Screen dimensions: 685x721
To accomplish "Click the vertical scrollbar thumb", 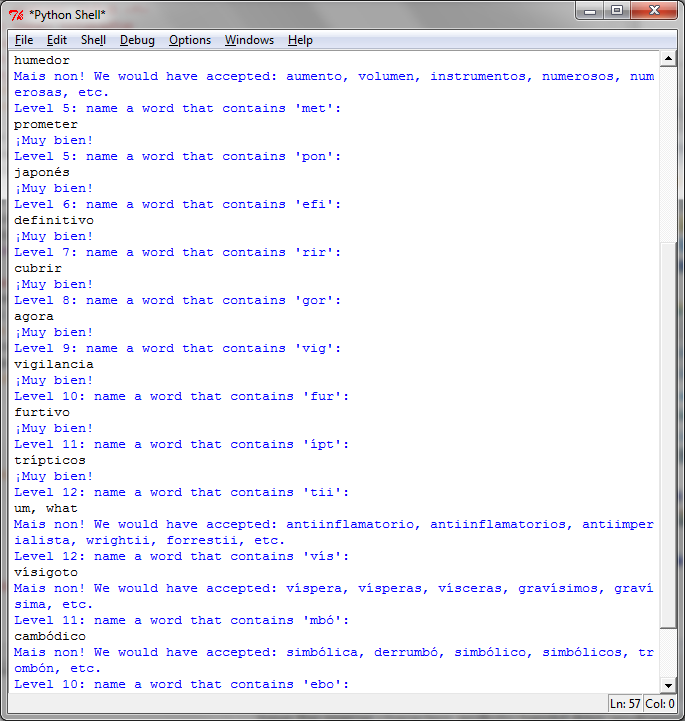I will 668,435.
